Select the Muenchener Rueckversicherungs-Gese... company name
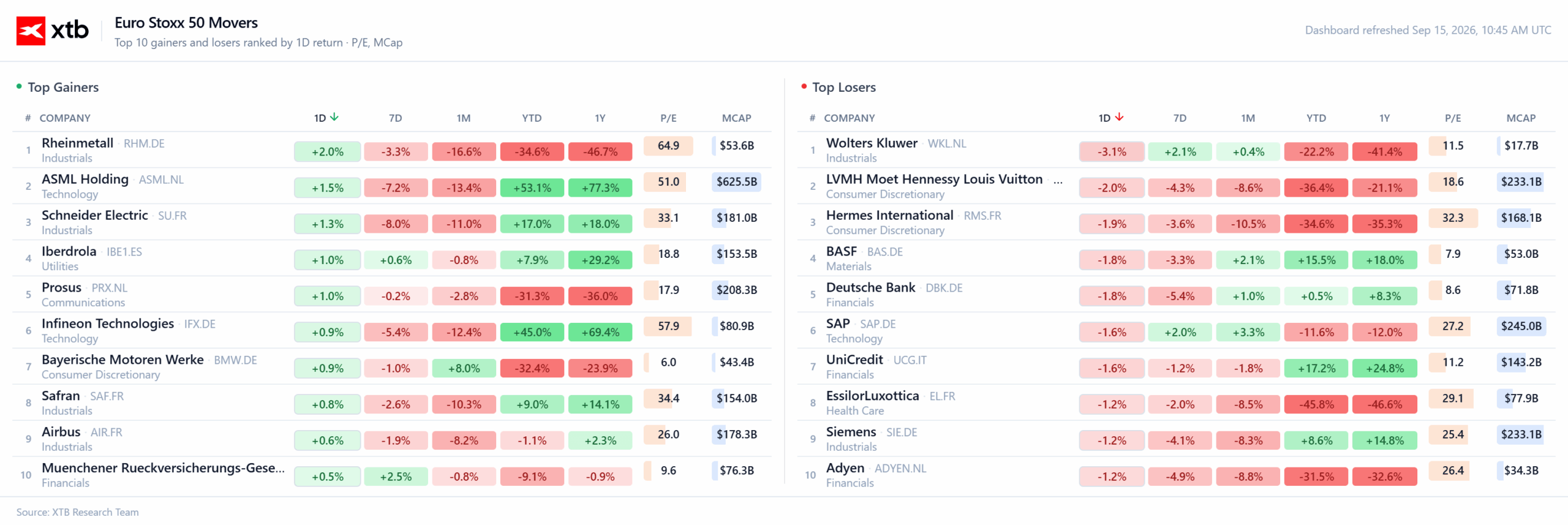 164,468
